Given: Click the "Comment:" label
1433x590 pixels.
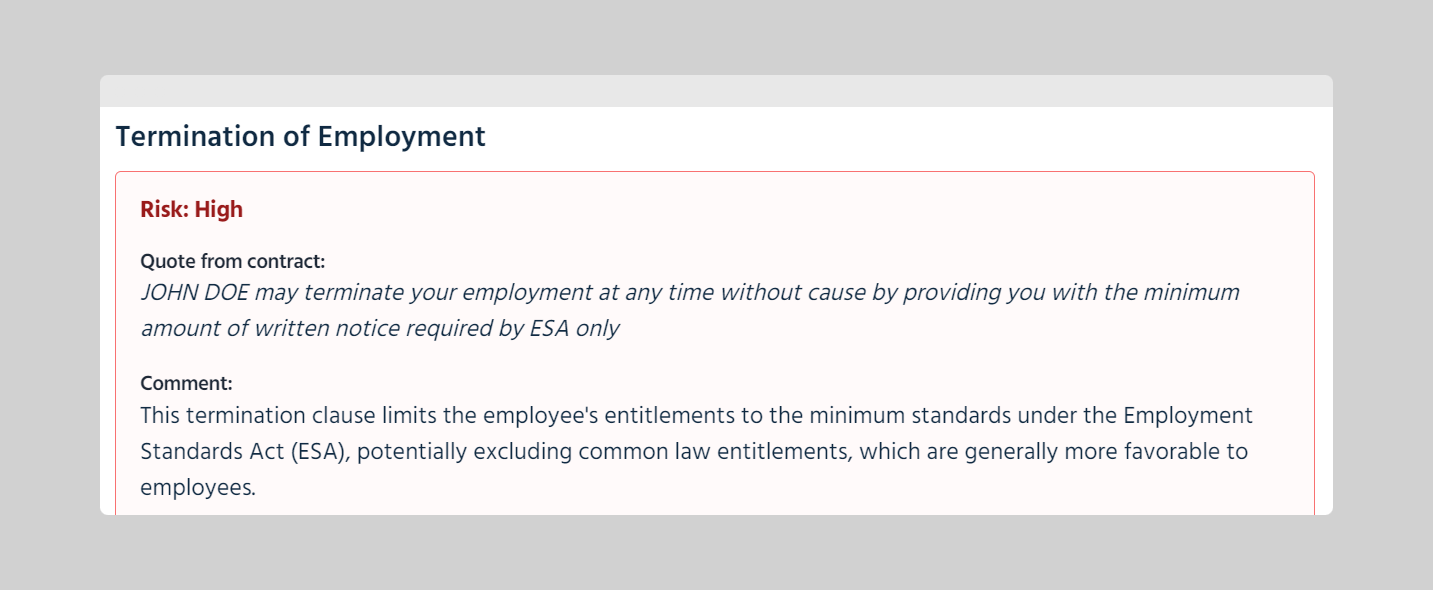Looking at the screenshot, I should pos(186,384).
